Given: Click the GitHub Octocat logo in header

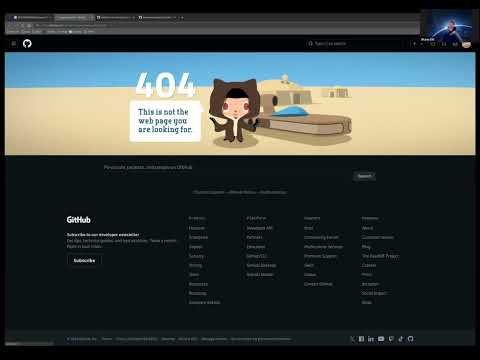Looking at the screenshot, I should click(x=27, y=44).
